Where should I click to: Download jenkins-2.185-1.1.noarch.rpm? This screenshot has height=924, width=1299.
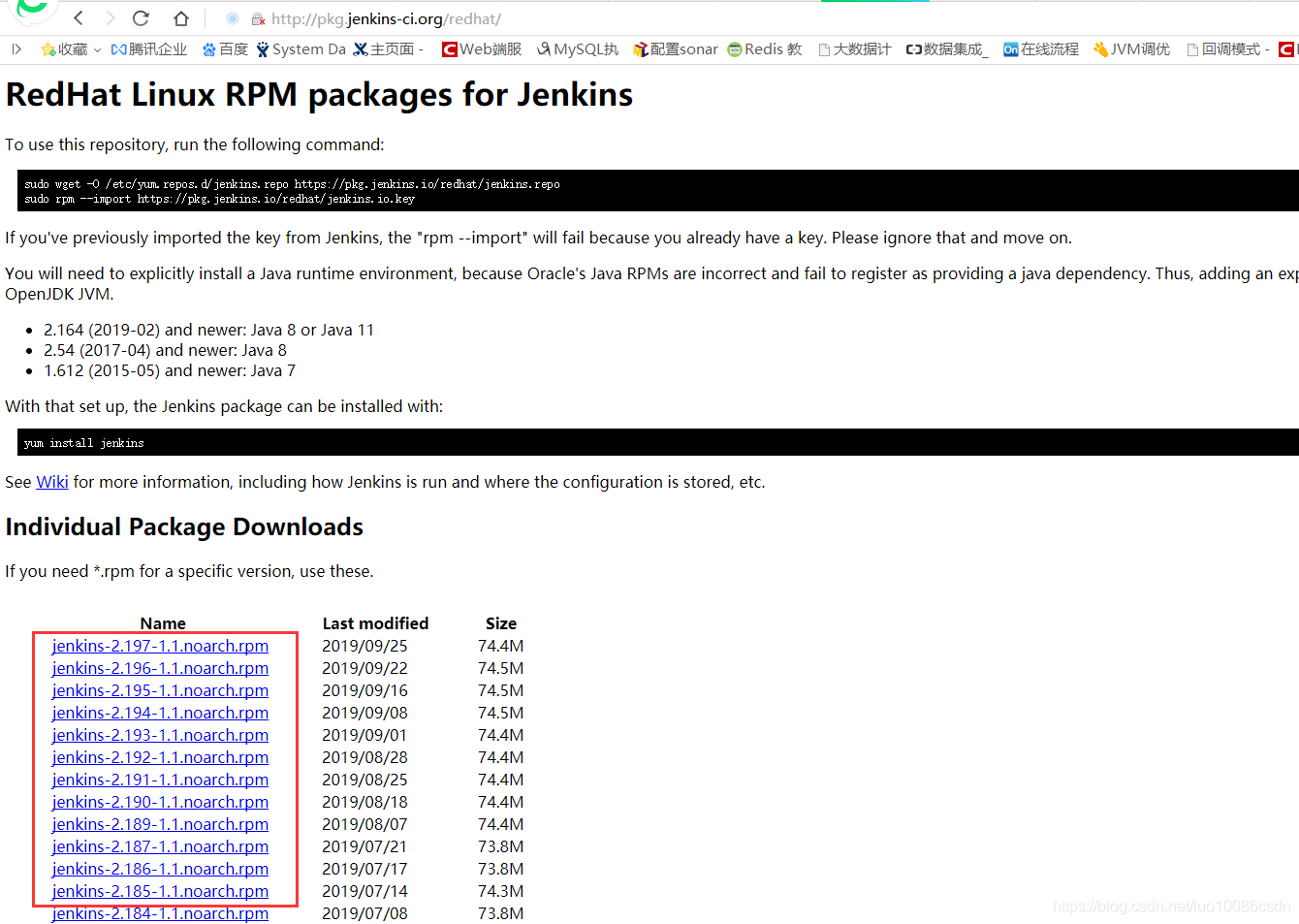[x=160, y=891]
